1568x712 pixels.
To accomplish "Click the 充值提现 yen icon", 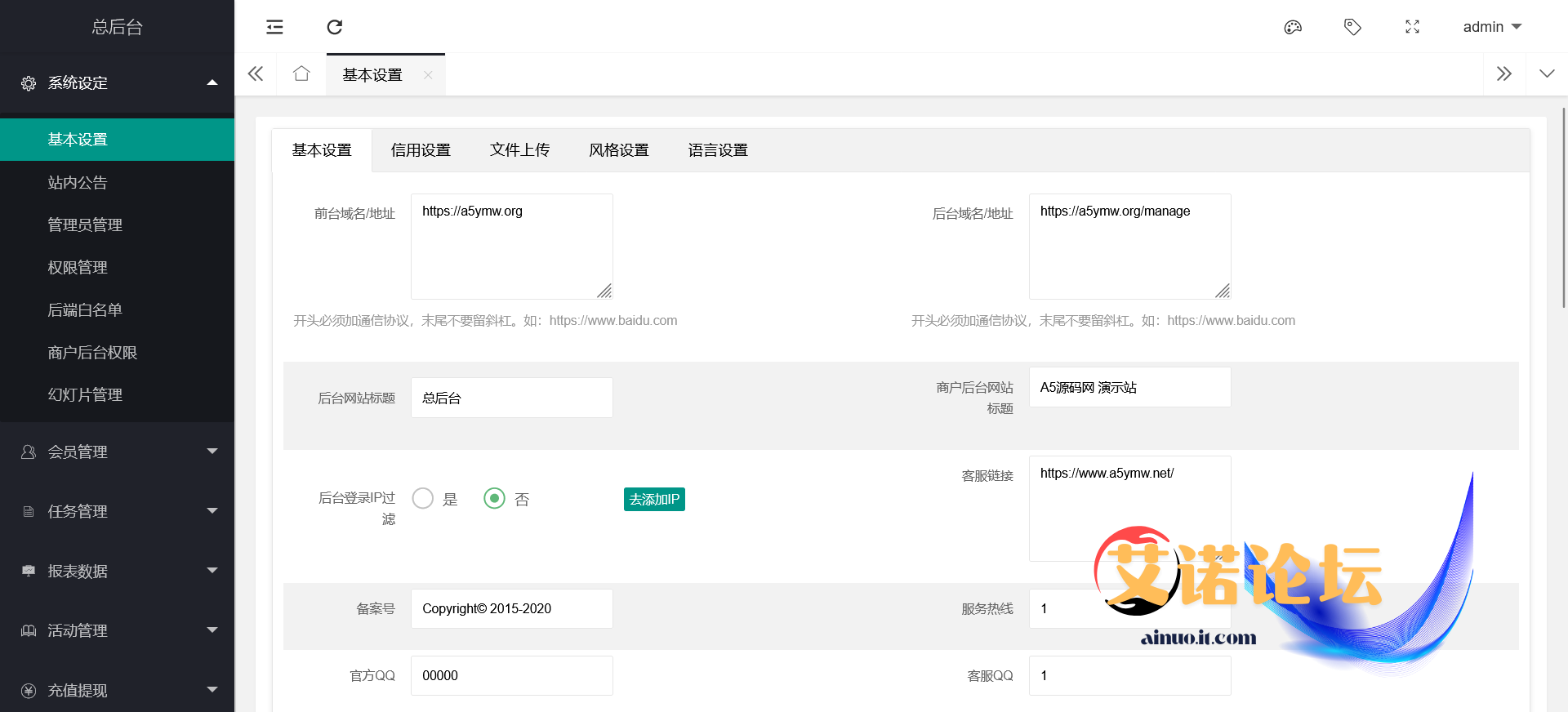I will pyautogui.click(x=29, y=690).
